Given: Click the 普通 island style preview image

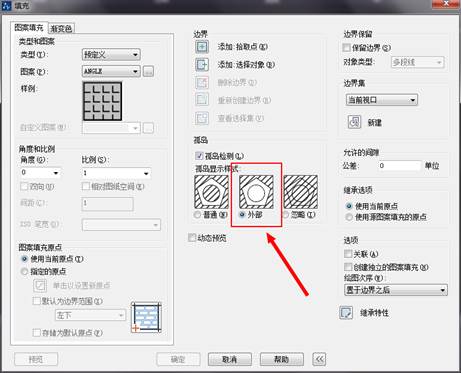Looking at the screenshot, I should [x=211, y=192].
